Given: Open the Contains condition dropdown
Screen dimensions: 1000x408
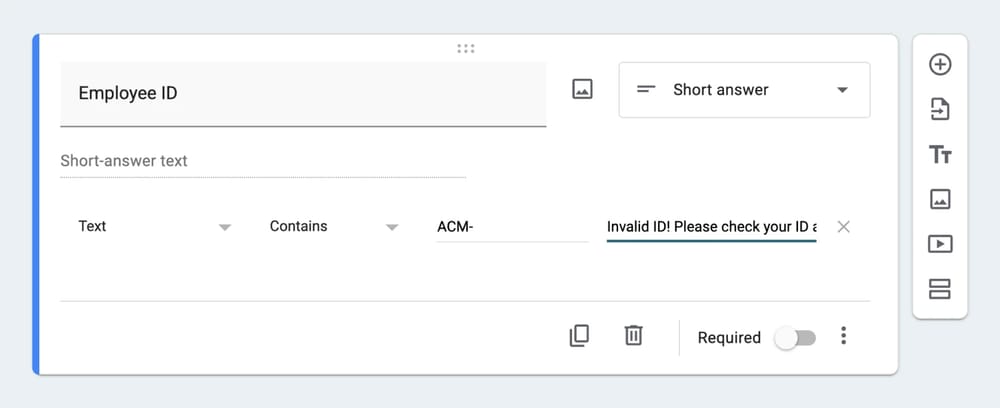Looking at the screenshot, I should tap(334, 227).
